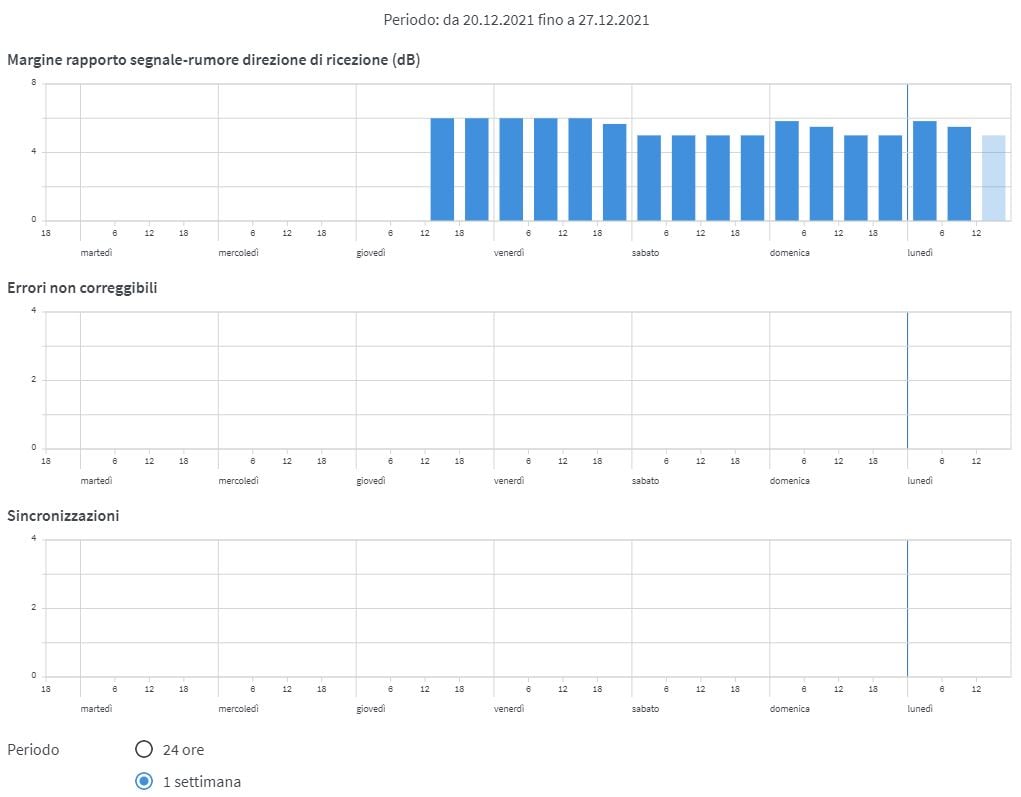
Task: Click "giovedì" label under the Sincronizzazioni chart
Action: (x=371, y=709)
